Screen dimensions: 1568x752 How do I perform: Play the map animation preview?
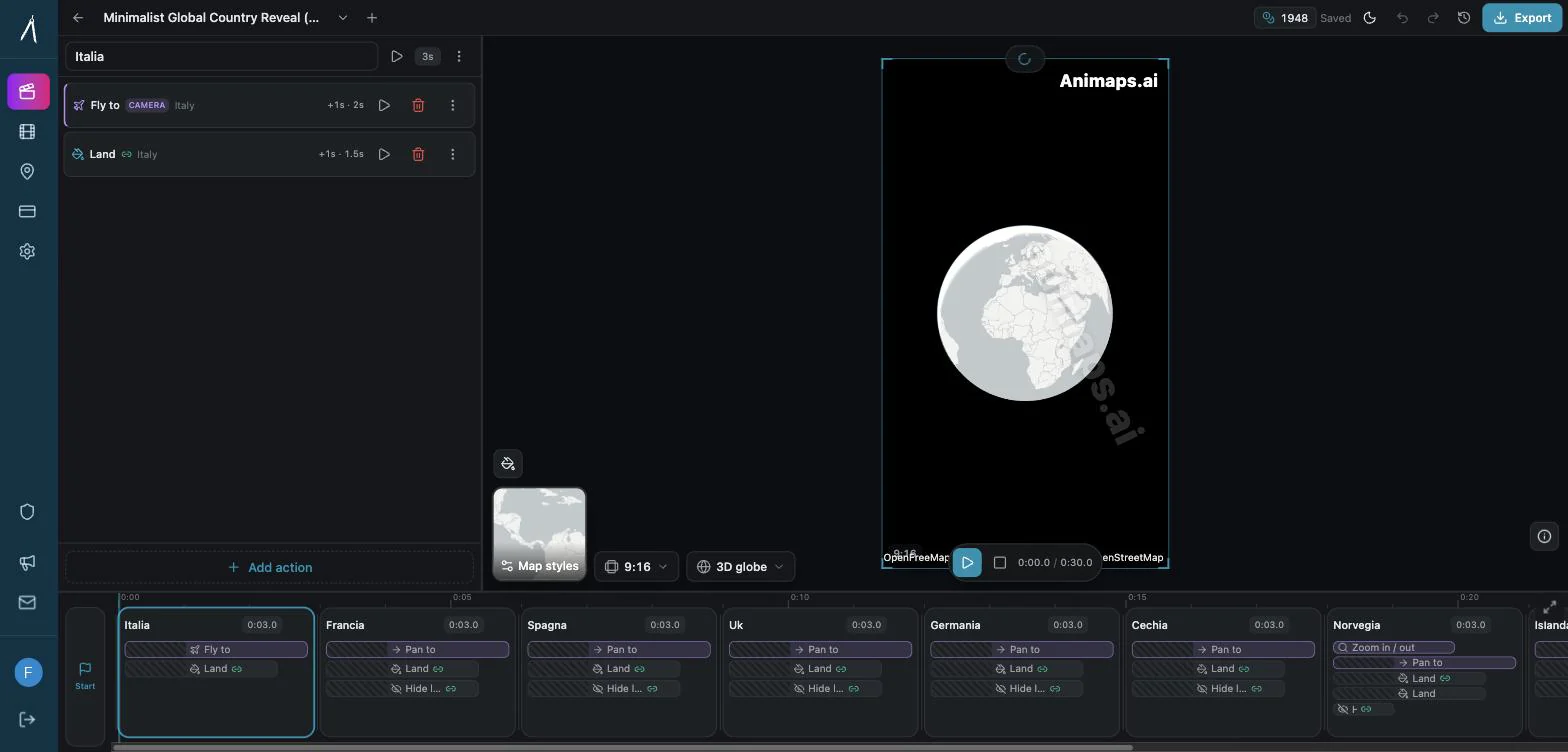967,562
